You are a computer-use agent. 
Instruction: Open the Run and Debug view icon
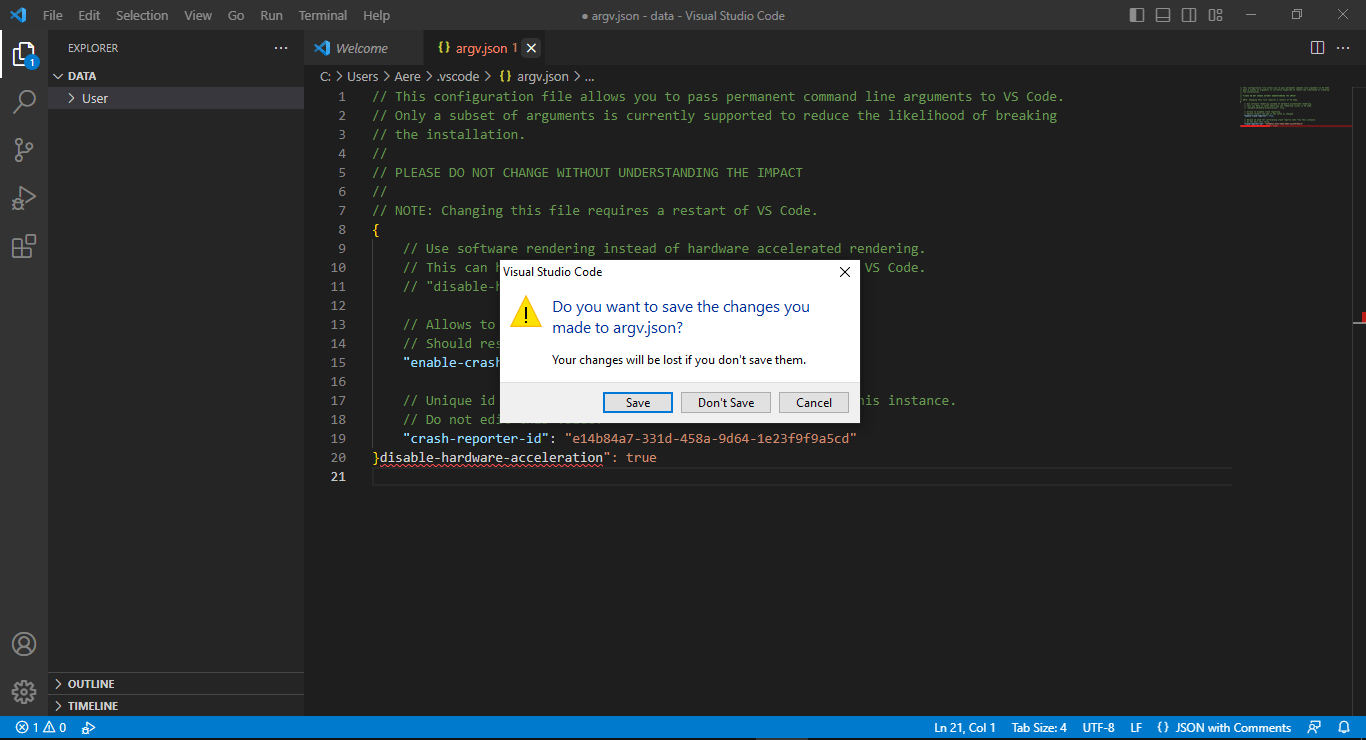tap(24, 198)
